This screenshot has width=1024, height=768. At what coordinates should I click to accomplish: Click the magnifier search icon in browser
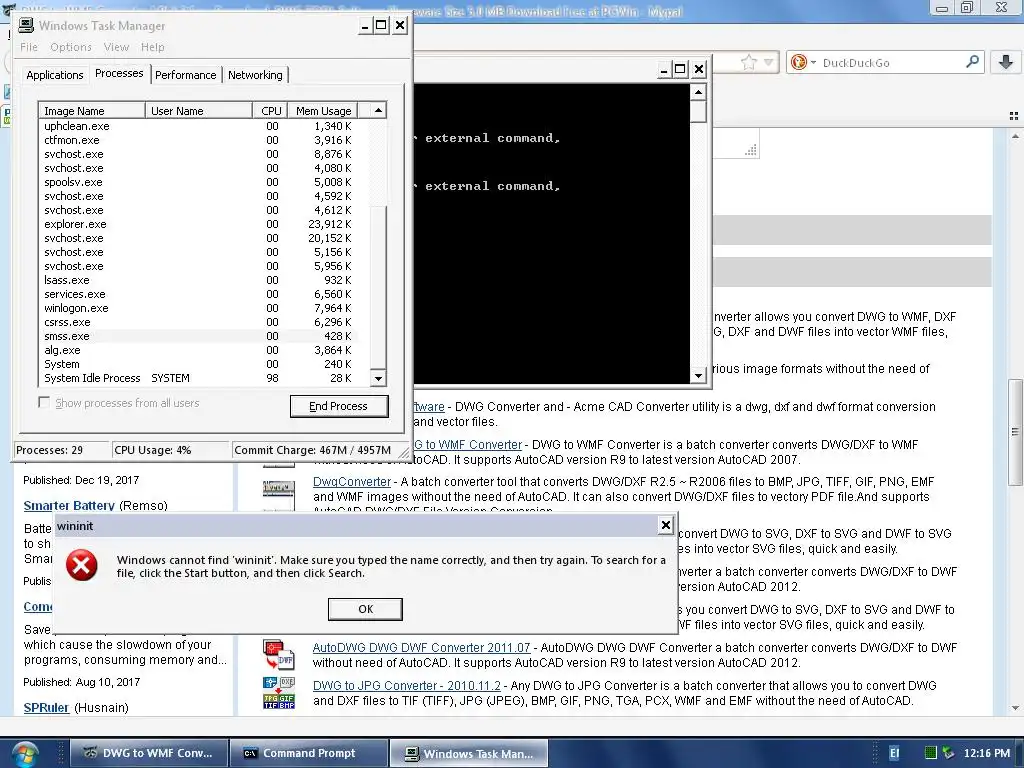[x=972, y=62]
